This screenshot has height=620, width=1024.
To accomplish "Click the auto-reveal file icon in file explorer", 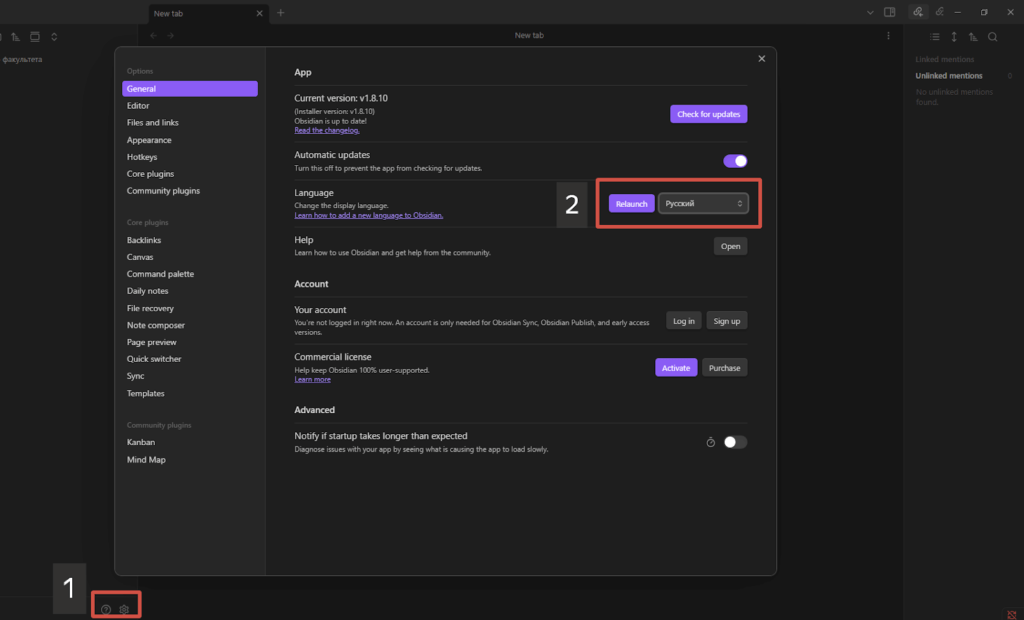I will [35, 37].
